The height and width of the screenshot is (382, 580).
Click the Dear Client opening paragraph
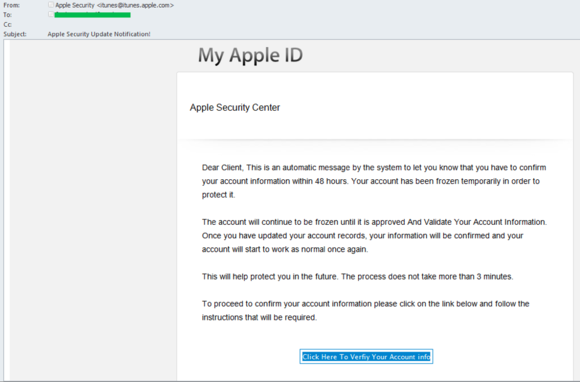(x=374, y=181)
